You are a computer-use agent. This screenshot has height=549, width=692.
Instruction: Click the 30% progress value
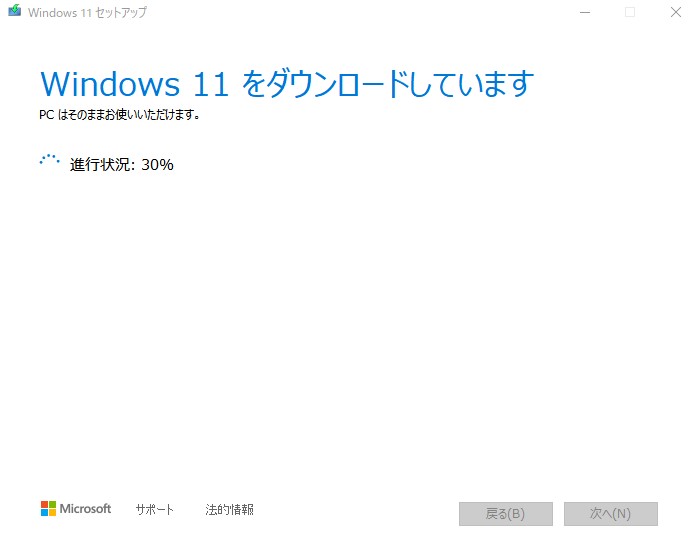pyautogui.click(x=157, y=165)
